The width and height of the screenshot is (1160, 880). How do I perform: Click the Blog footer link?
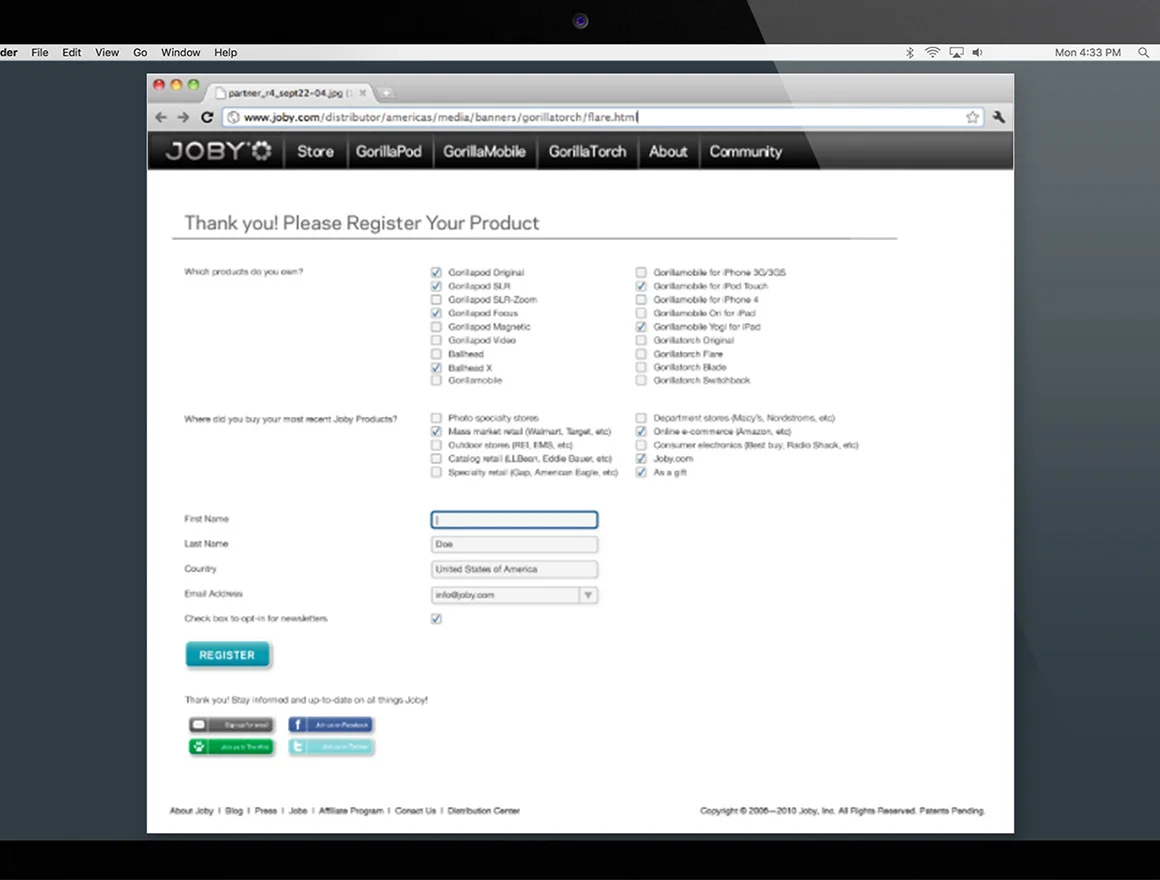pos(234,810)
